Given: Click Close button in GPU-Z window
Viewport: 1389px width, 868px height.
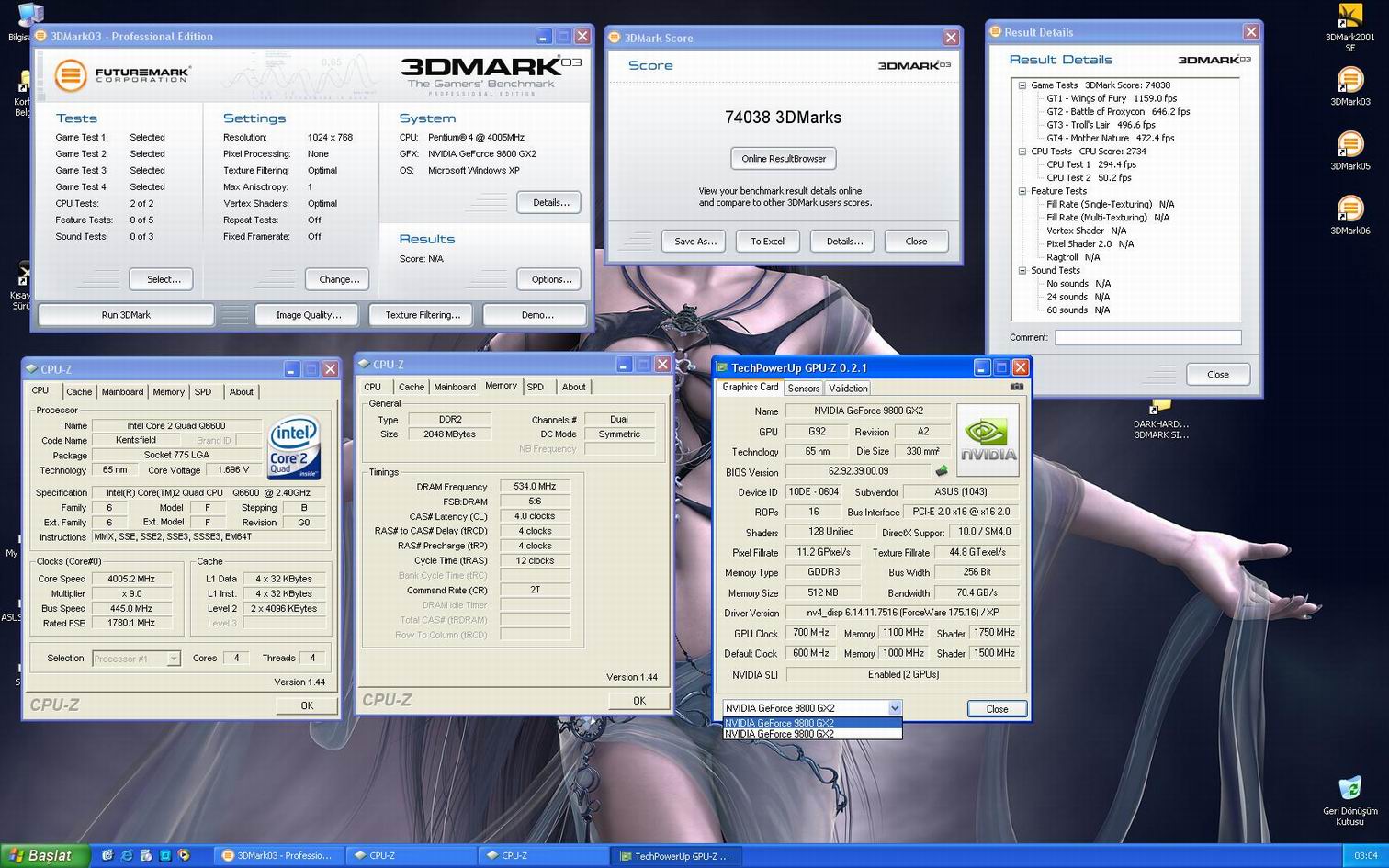Looking at the screenshot, I should (x=996, y=708).
